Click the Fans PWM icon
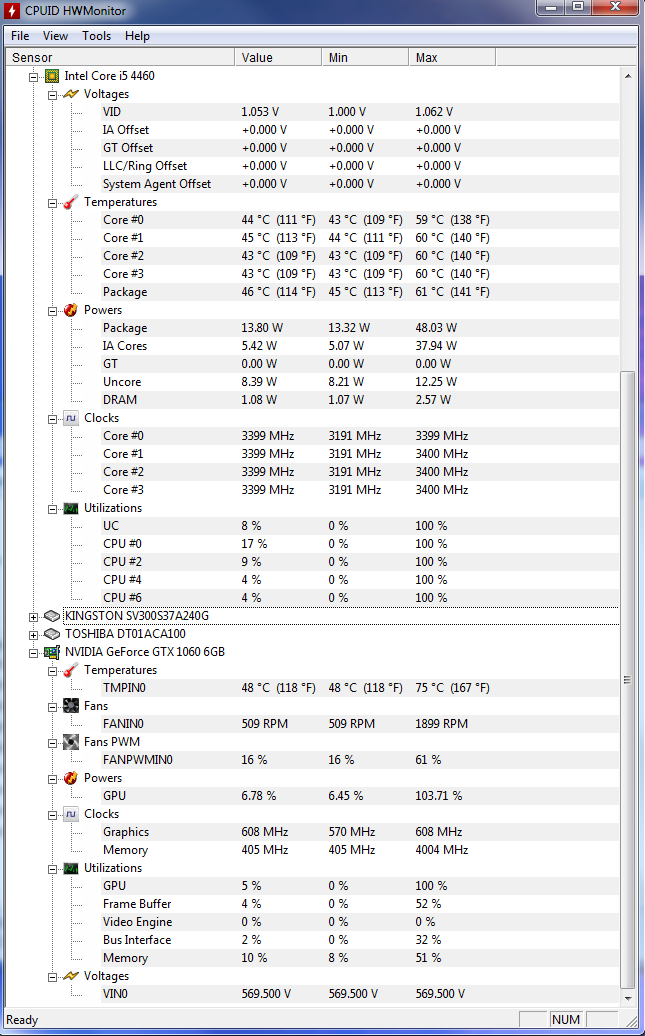Viewport: 645px width, 1036px height. pyautogui.click(x=71, y=742)
